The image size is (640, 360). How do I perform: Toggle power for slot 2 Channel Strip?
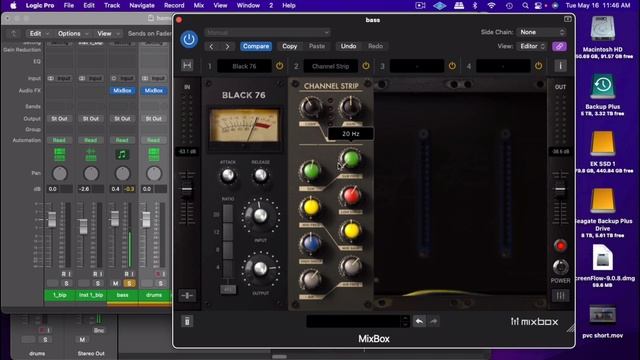pyautogui.click(x=366, y=66)
